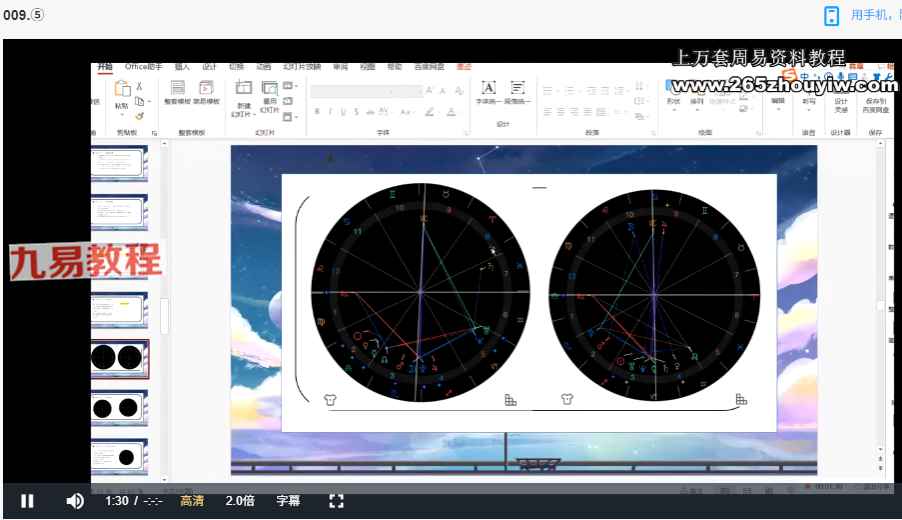Pause the video playback

tap(28, 501)
